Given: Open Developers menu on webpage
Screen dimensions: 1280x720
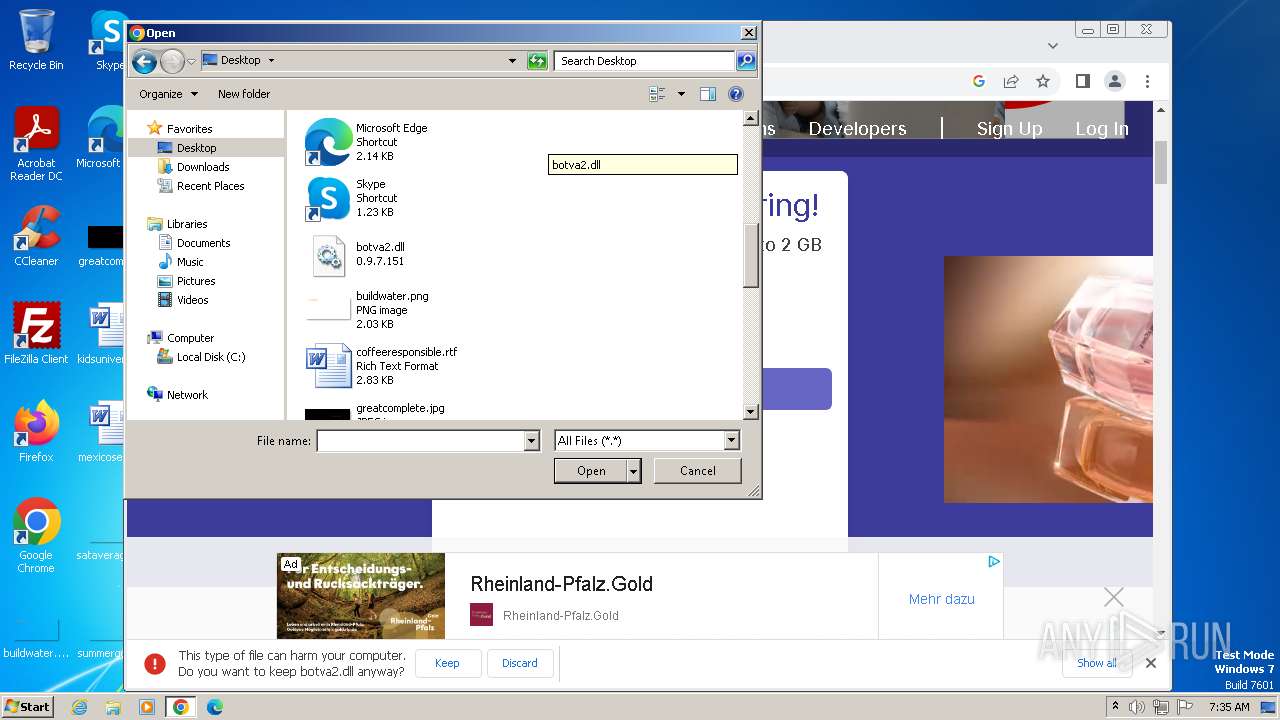Looking at the screenshot, I should click(857, 129).
